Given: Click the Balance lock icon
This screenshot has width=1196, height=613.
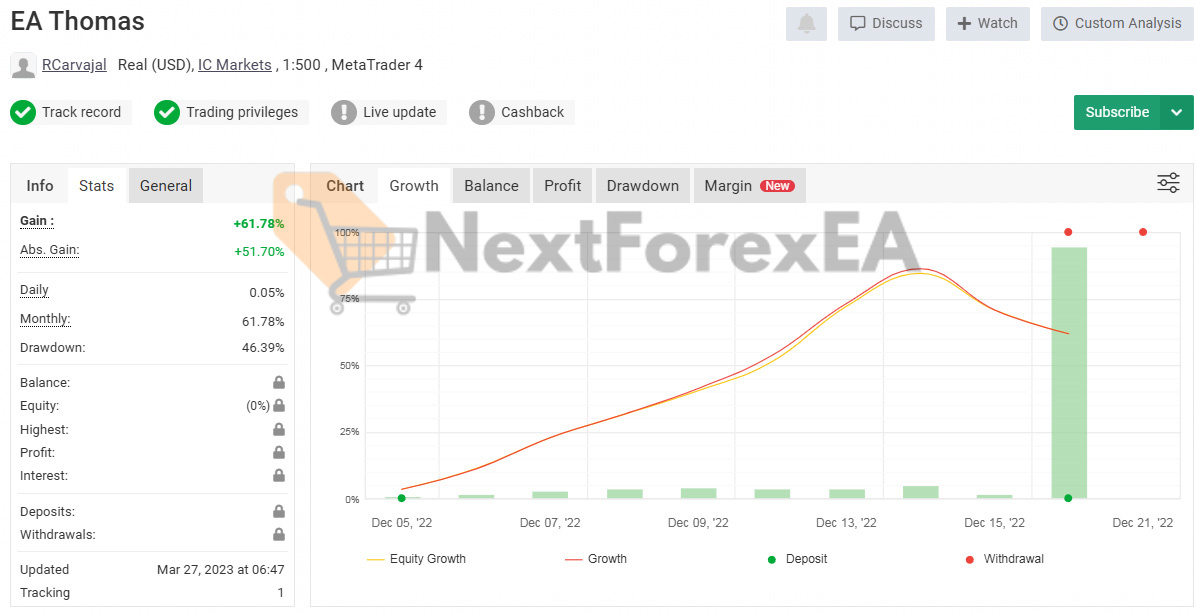Looking at the screenshot, I should point(279,382).
